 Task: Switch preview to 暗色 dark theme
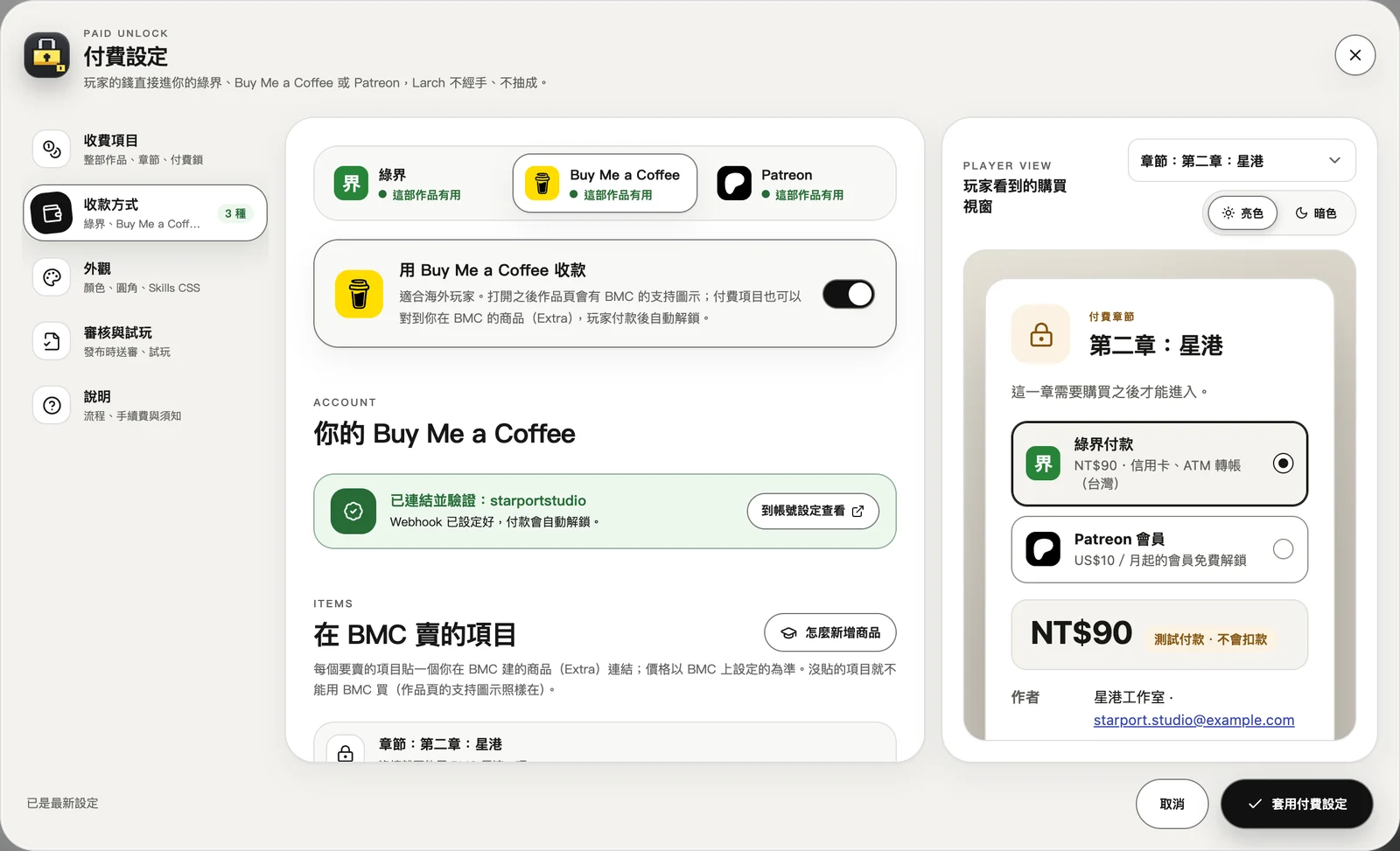[x=1315, y=213]
